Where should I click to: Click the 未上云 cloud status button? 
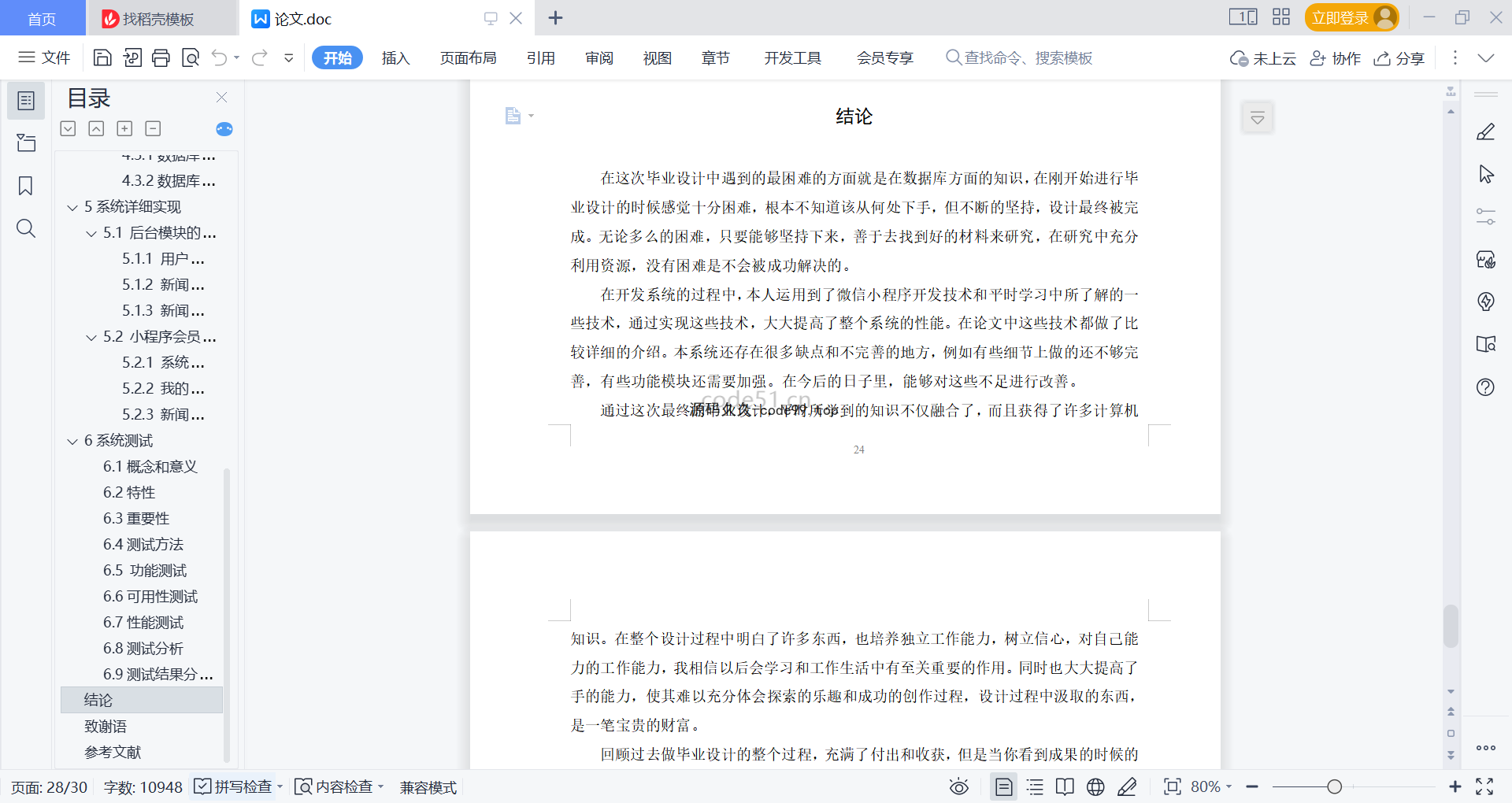click(x=1263, y=58)
